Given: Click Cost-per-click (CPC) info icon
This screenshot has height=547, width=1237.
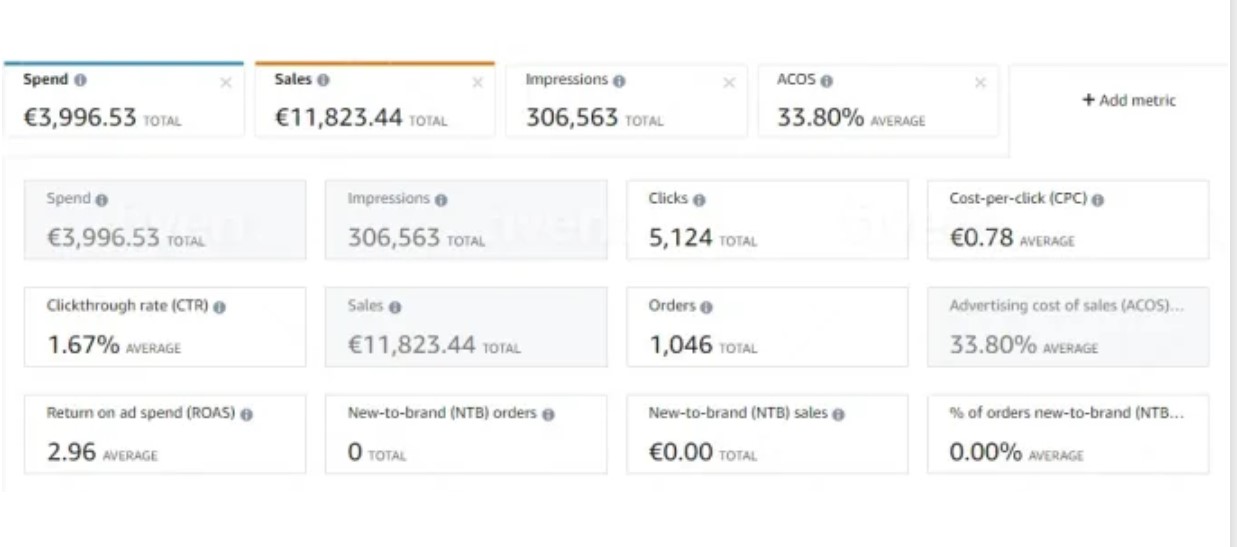Looking at the screenshot, I should click(1098, 200).
